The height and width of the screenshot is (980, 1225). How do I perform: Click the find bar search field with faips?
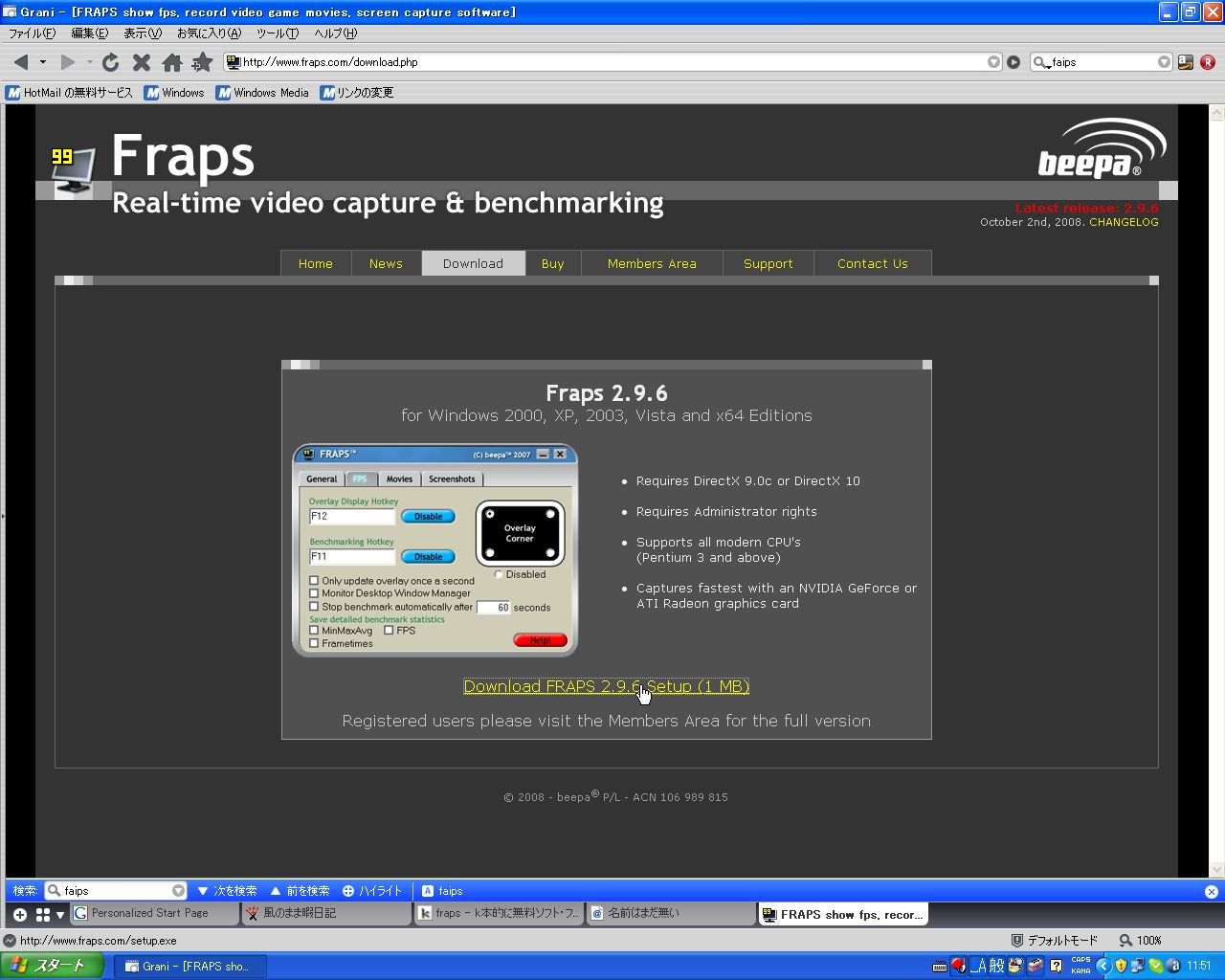point(117,891)
